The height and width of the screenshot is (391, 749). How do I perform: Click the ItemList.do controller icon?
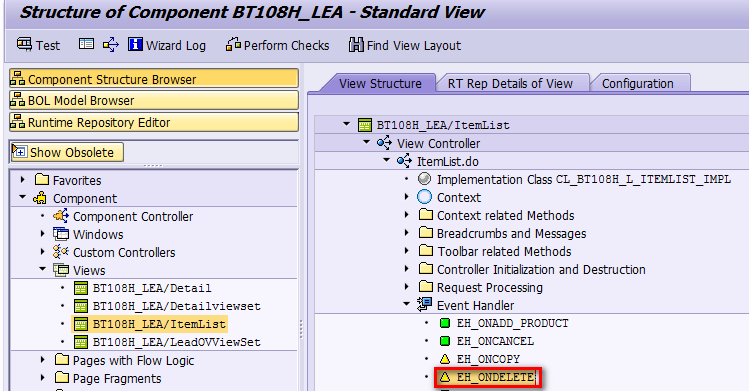click(x=404, y=161)
